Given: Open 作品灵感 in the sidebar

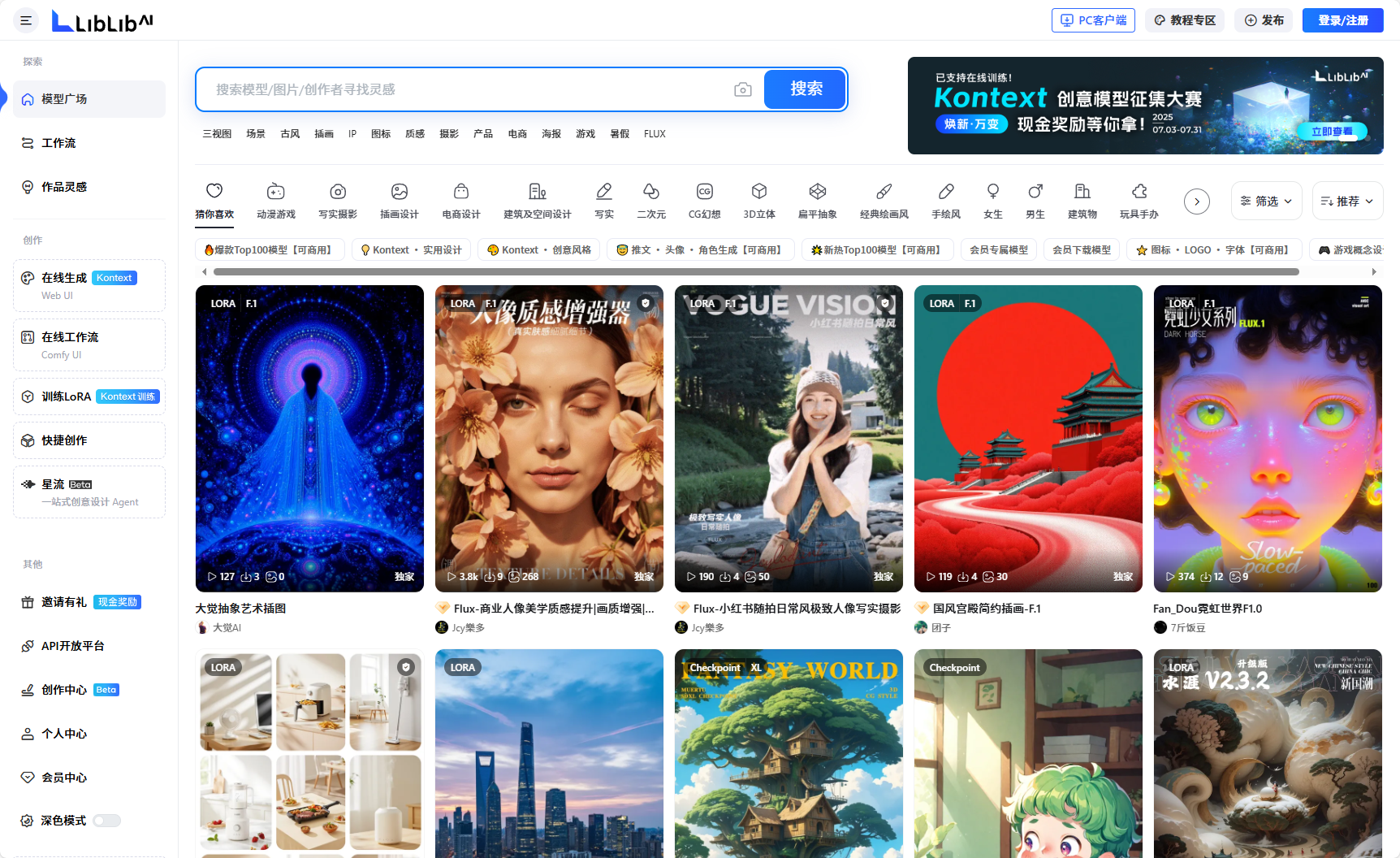Looking at the screenshot, I should pos(89,187).
